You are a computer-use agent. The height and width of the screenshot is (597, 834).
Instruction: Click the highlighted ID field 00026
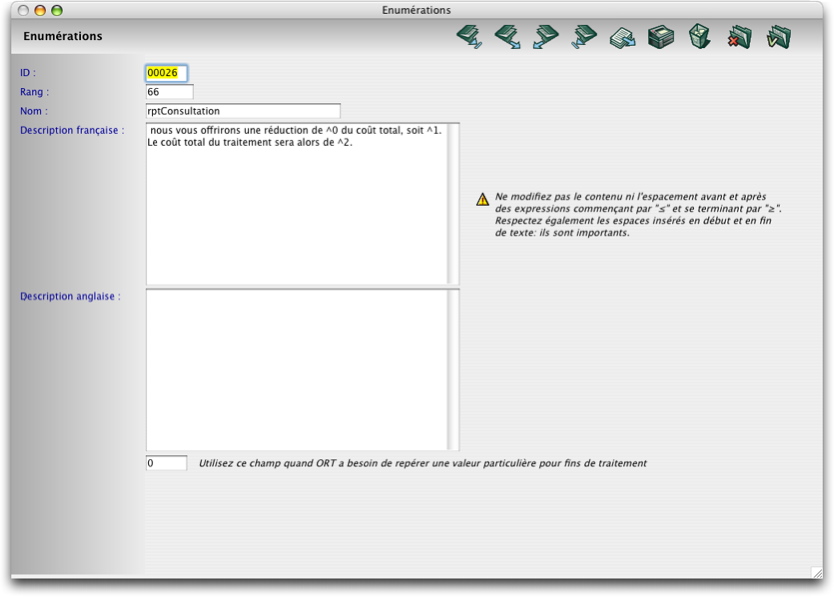(166, 73)
